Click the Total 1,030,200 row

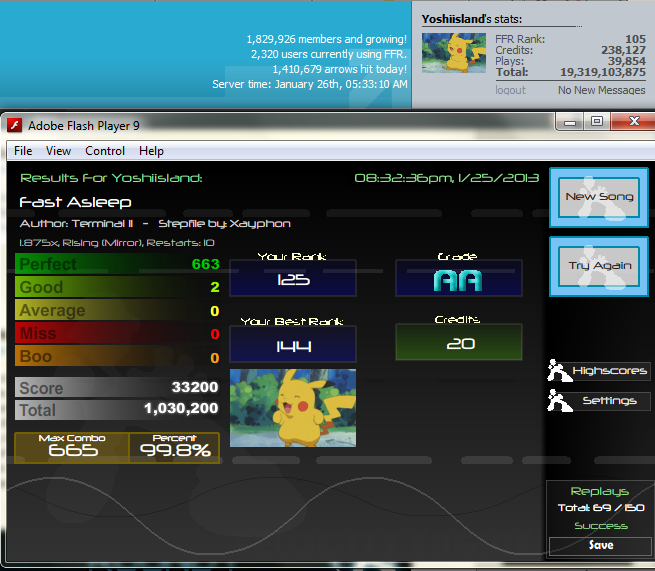(x=117, y=409)
